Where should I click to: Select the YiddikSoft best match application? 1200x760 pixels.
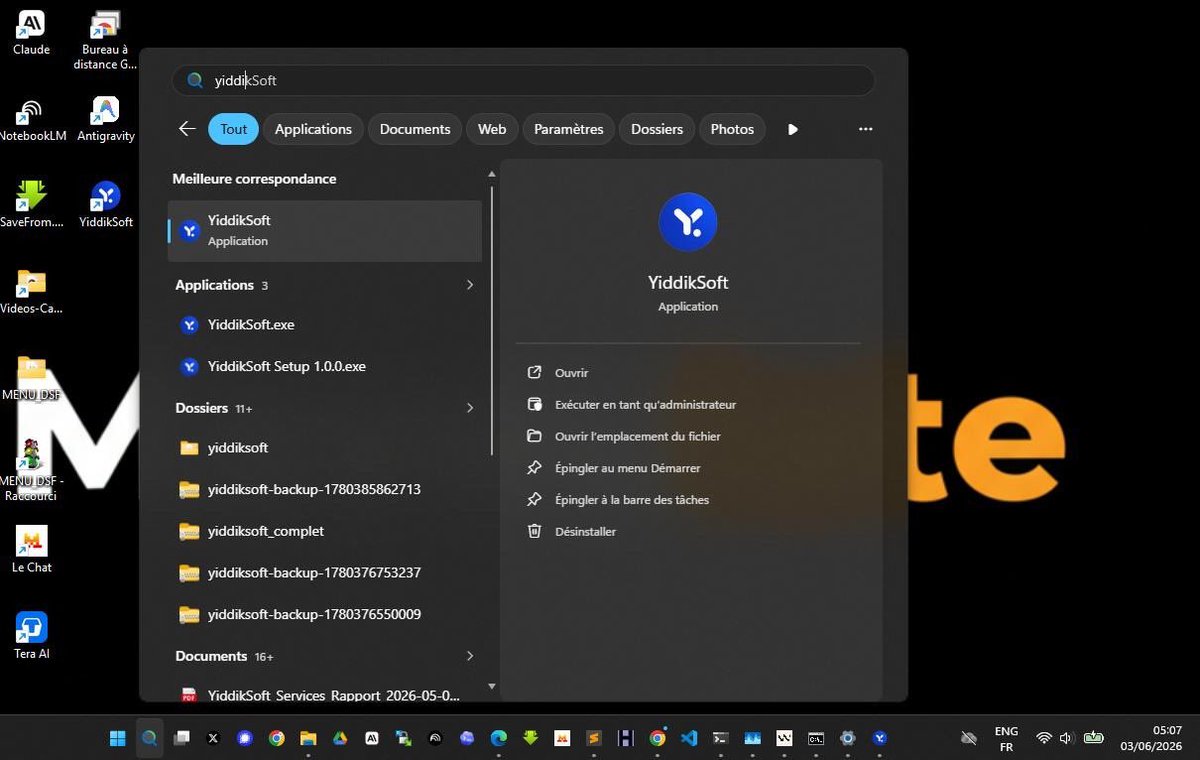tap(325, 230)
